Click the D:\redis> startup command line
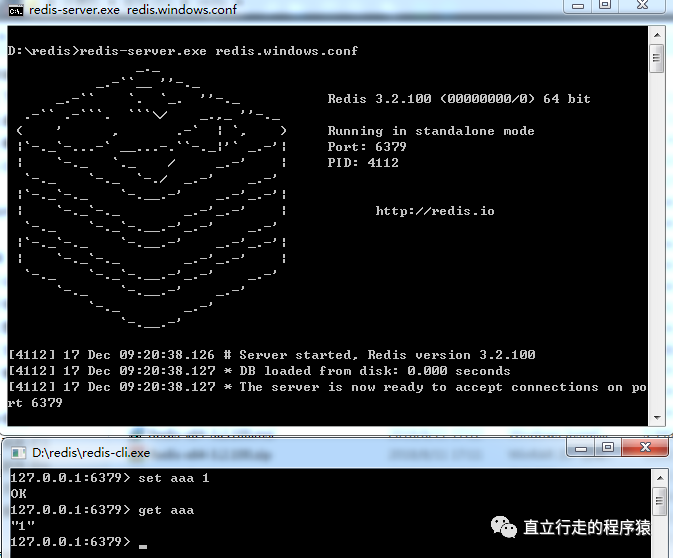 183,51
